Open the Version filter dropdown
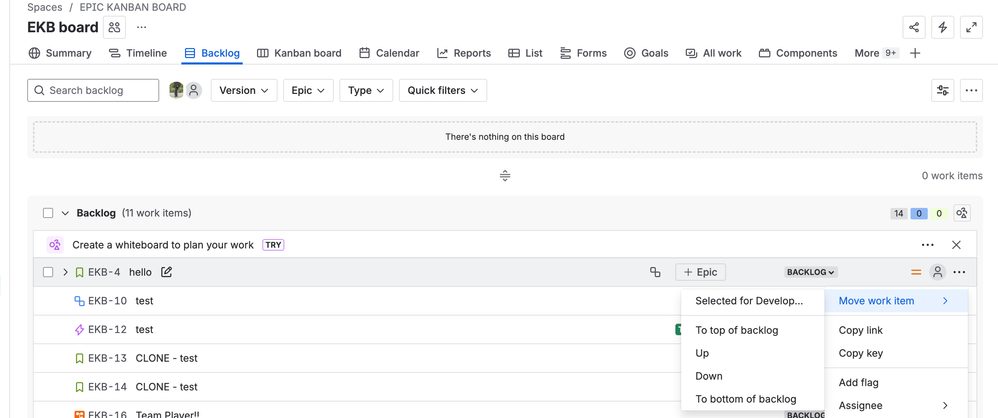This screenshot has width=998, height=418. click(x=244, y=90)
